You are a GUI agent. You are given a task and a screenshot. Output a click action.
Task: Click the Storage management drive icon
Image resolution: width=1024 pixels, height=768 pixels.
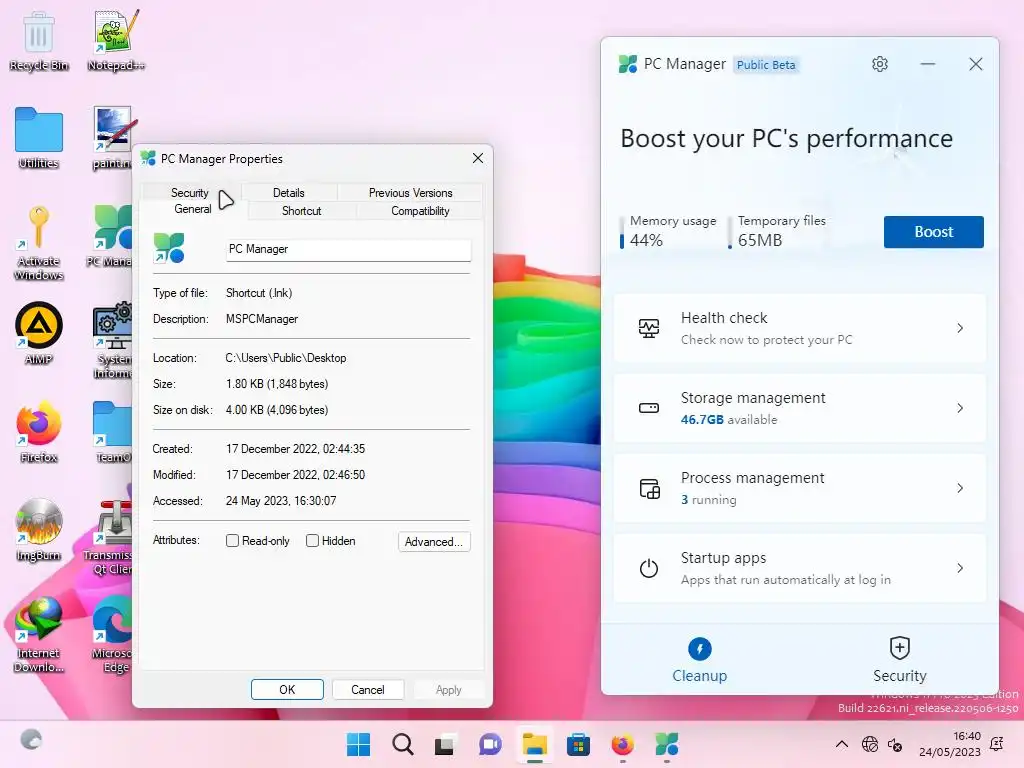pos(648,408)
